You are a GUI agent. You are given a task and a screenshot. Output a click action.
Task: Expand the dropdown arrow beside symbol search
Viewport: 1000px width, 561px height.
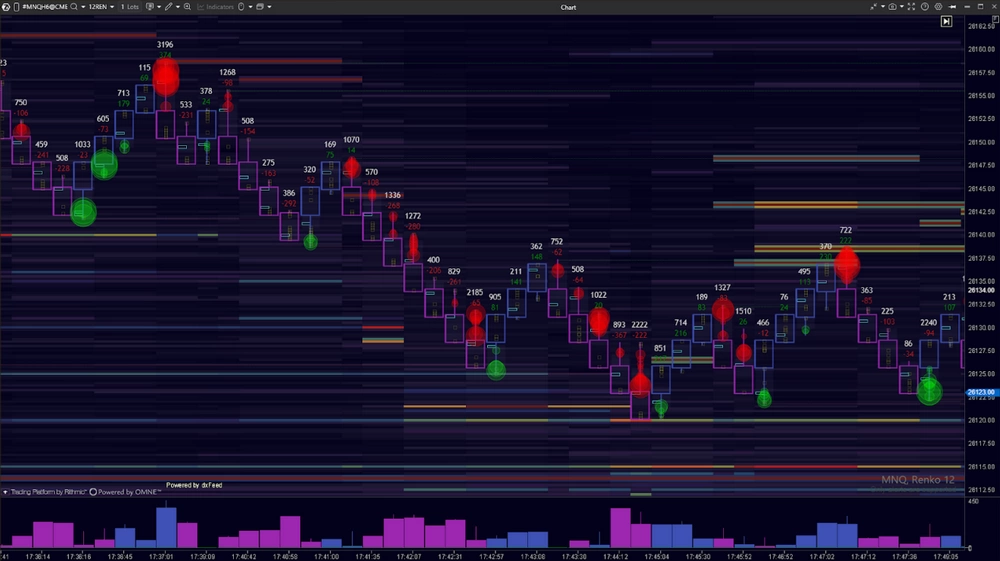tap(83, 6)
